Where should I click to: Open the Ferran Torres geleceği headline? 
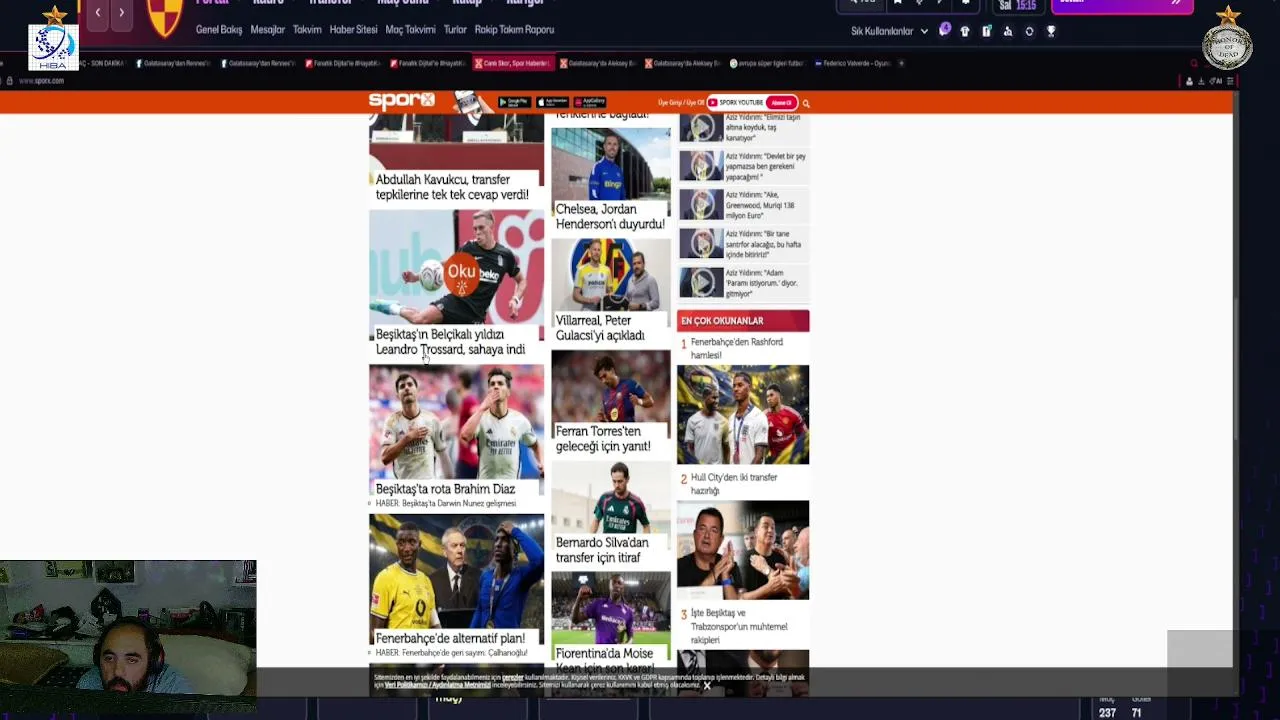(x=603, y=439)
